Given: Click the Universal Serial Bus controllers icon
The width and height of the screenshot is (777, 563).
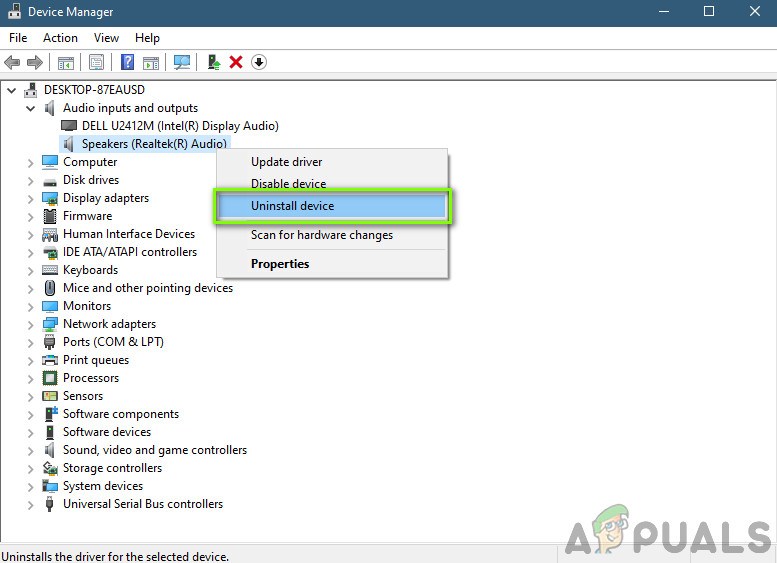Looking at the screenshot, I should coord(50,504).
